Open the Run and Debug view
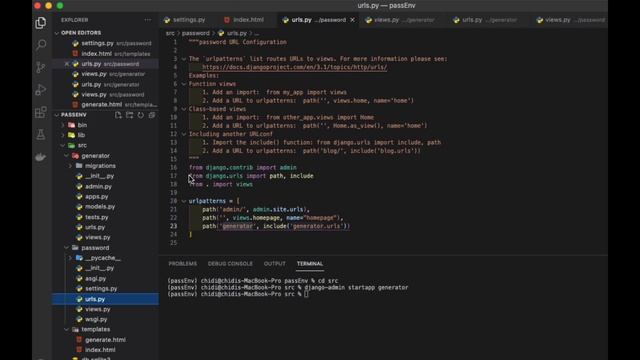This screenshot has height=360, width=640. click(x=40, y=90)
